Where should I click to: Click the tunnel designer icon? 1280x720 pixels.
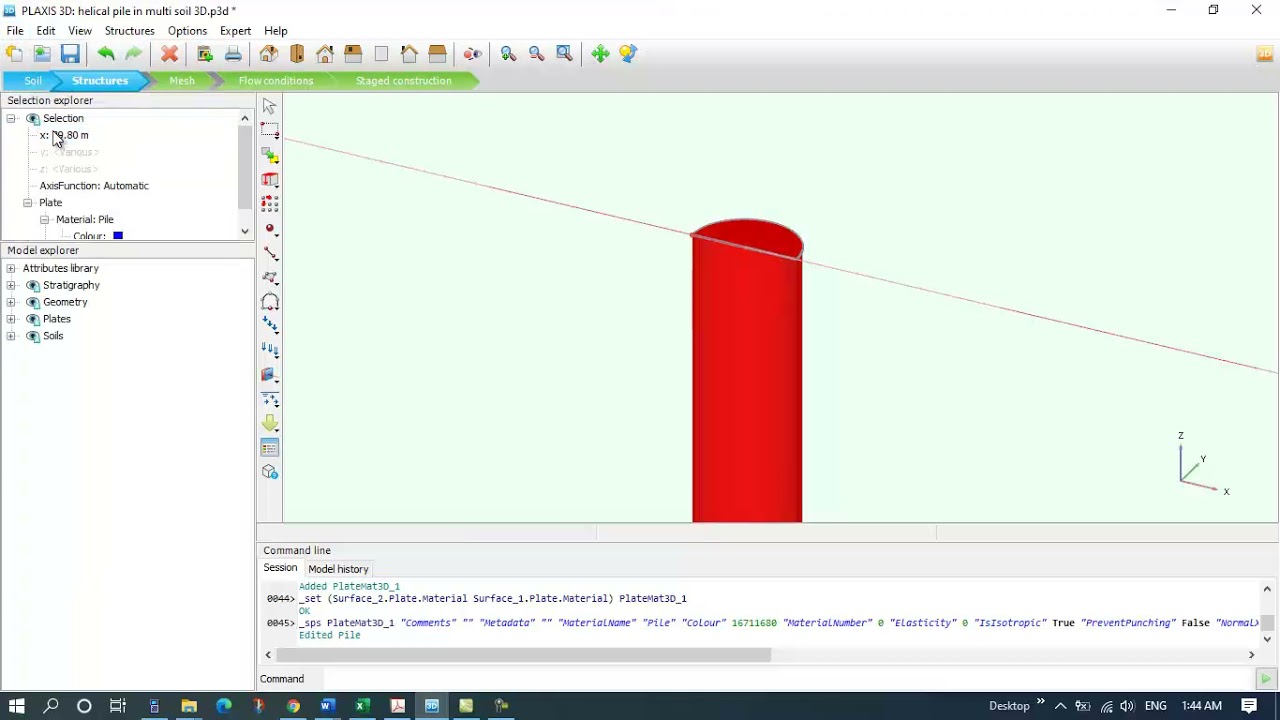tap(269, 302)
